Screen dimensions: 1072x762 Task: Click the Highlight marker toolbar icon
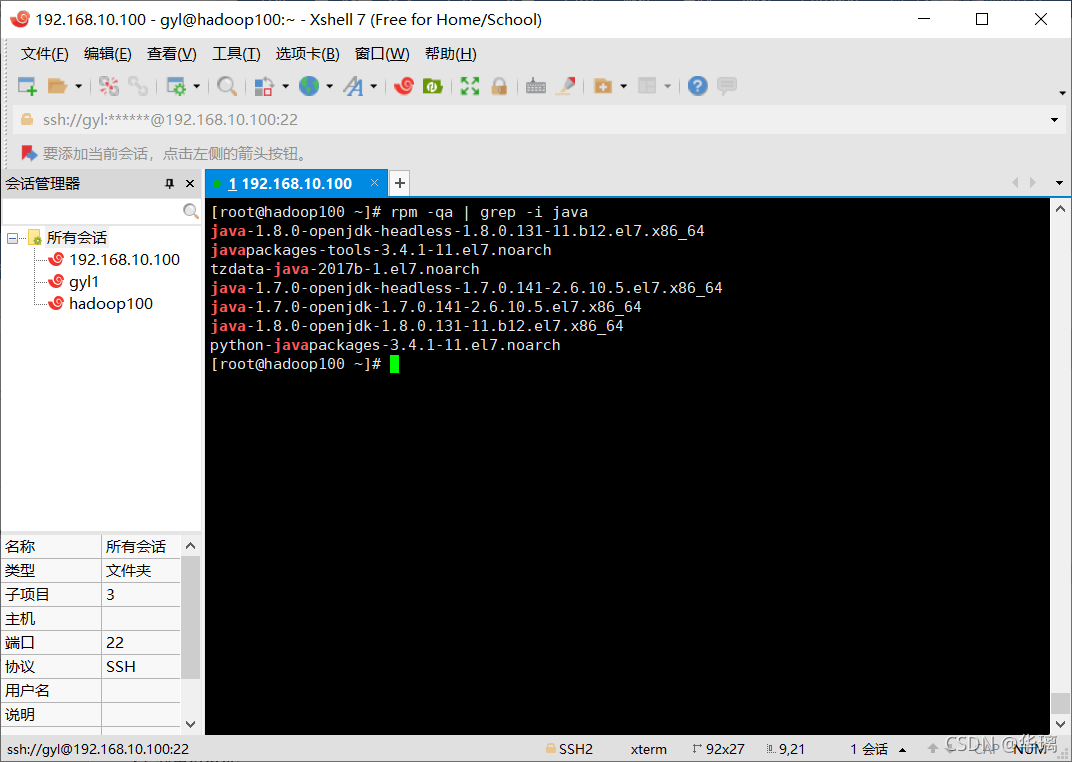[x=566, y=86]
